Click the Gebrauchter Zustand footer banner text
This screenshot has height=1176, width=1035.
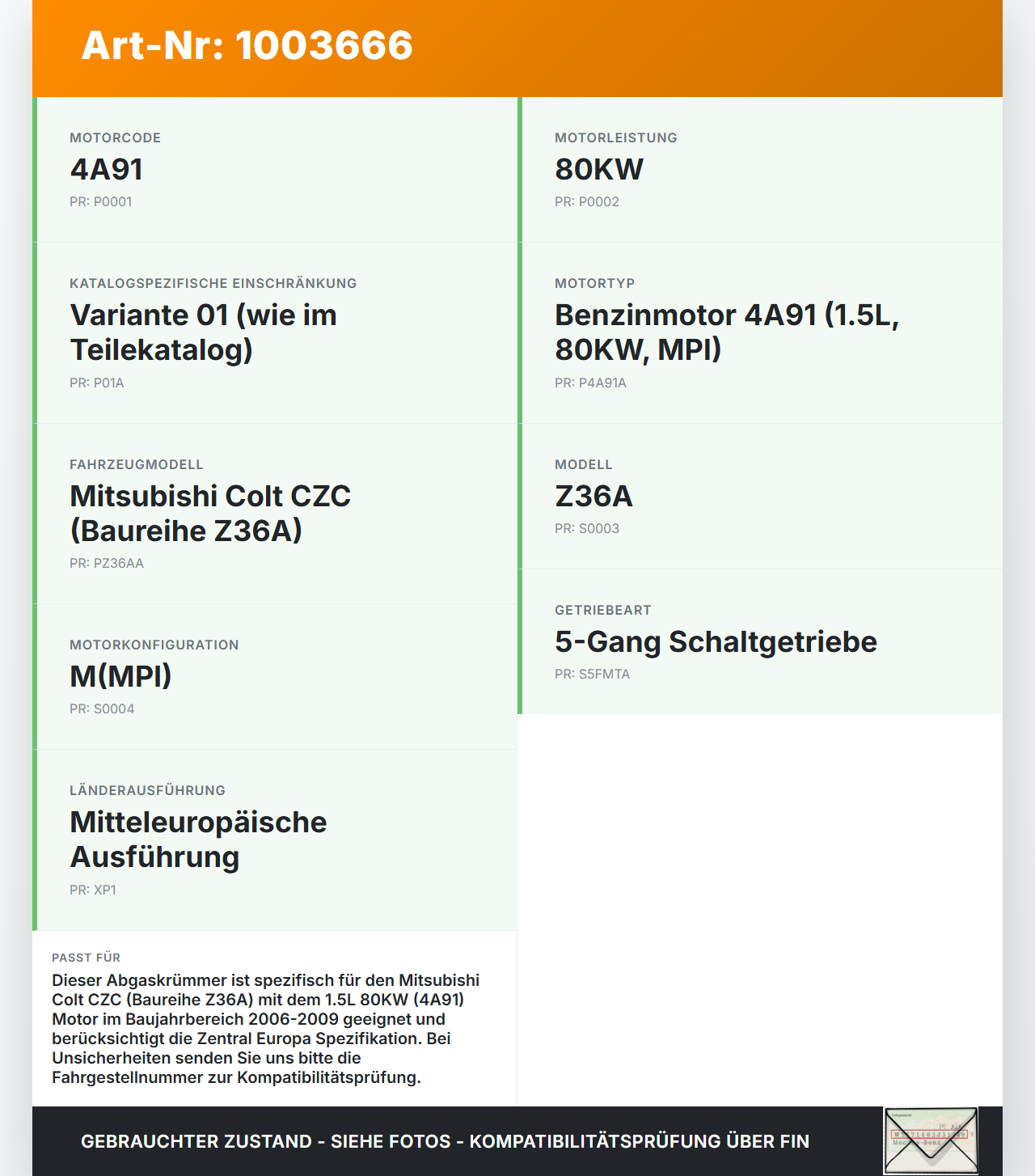(445, 1141)
